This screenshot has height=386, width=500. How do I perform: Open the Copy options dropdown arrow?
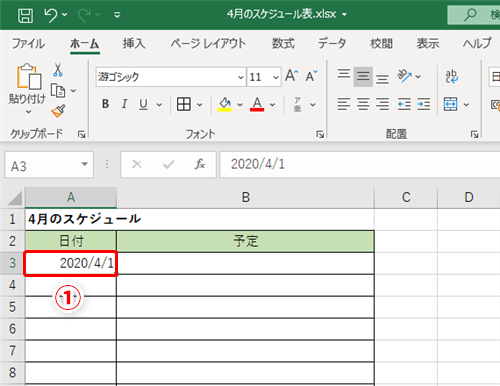pyautogui.click(x=73, y=90)
